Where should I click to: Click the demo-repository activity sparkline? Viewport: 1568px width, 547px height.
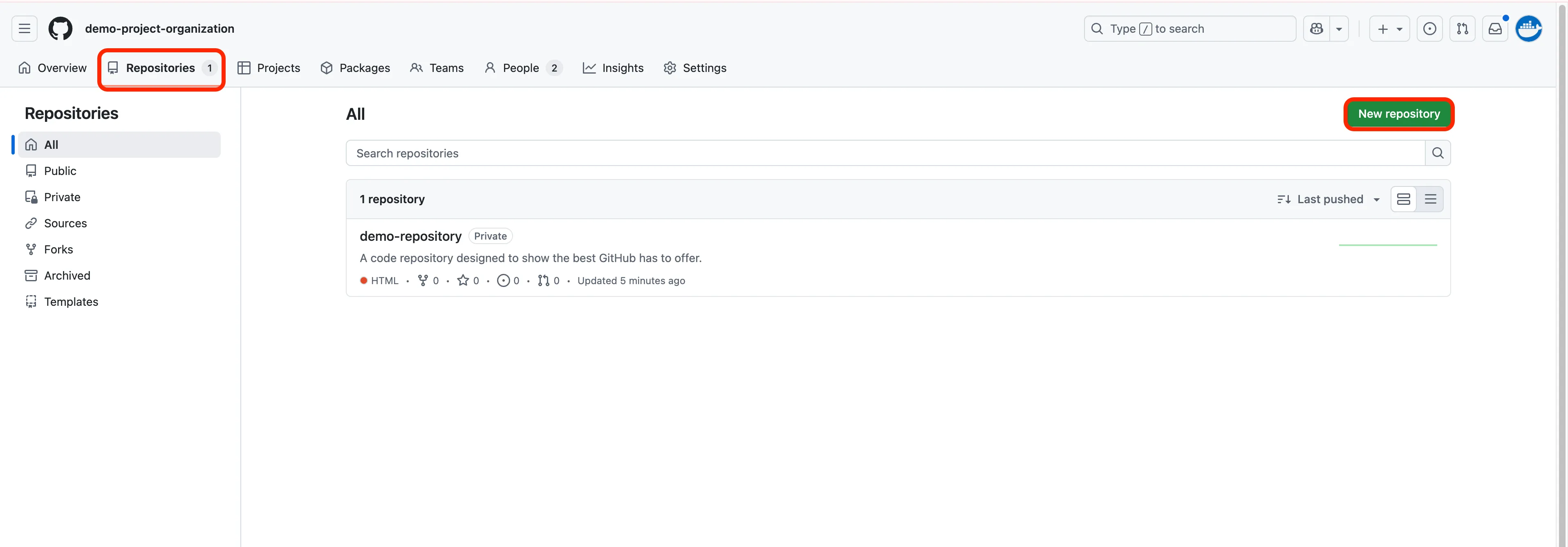coord(1387,244)
